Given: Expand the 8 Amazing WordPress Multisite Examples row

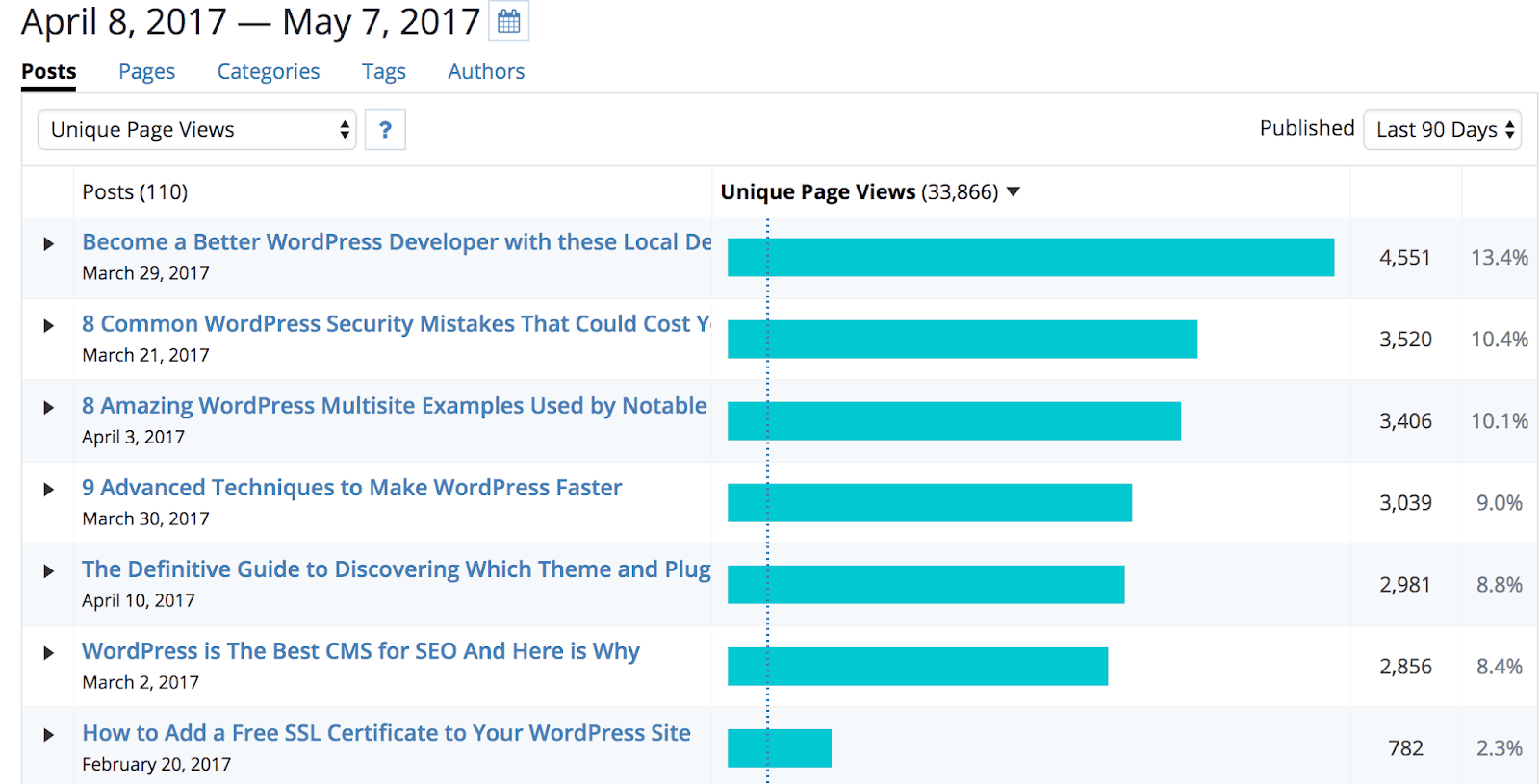Looking at the screenshot, I should 48,408.
